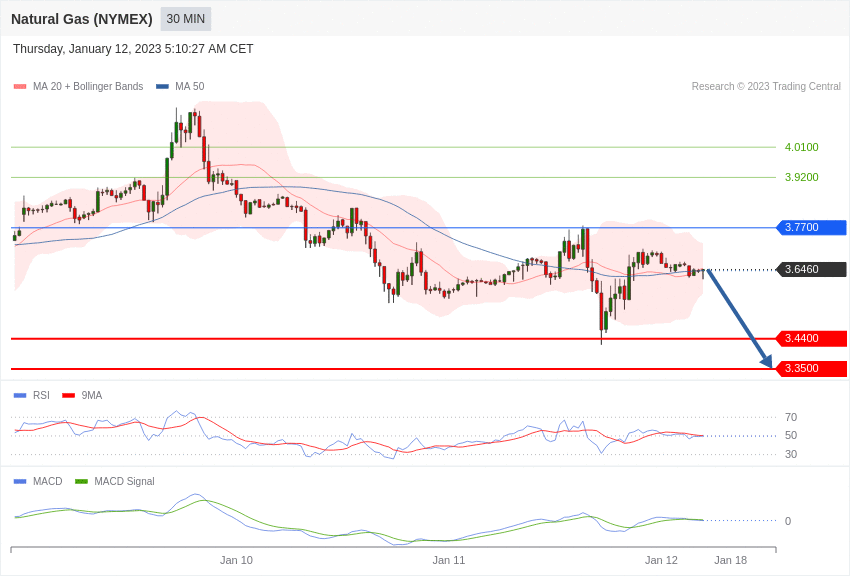Click the blue downward forecast arrow head
This screenshot has width=850, height=576.
click(766, 361)
